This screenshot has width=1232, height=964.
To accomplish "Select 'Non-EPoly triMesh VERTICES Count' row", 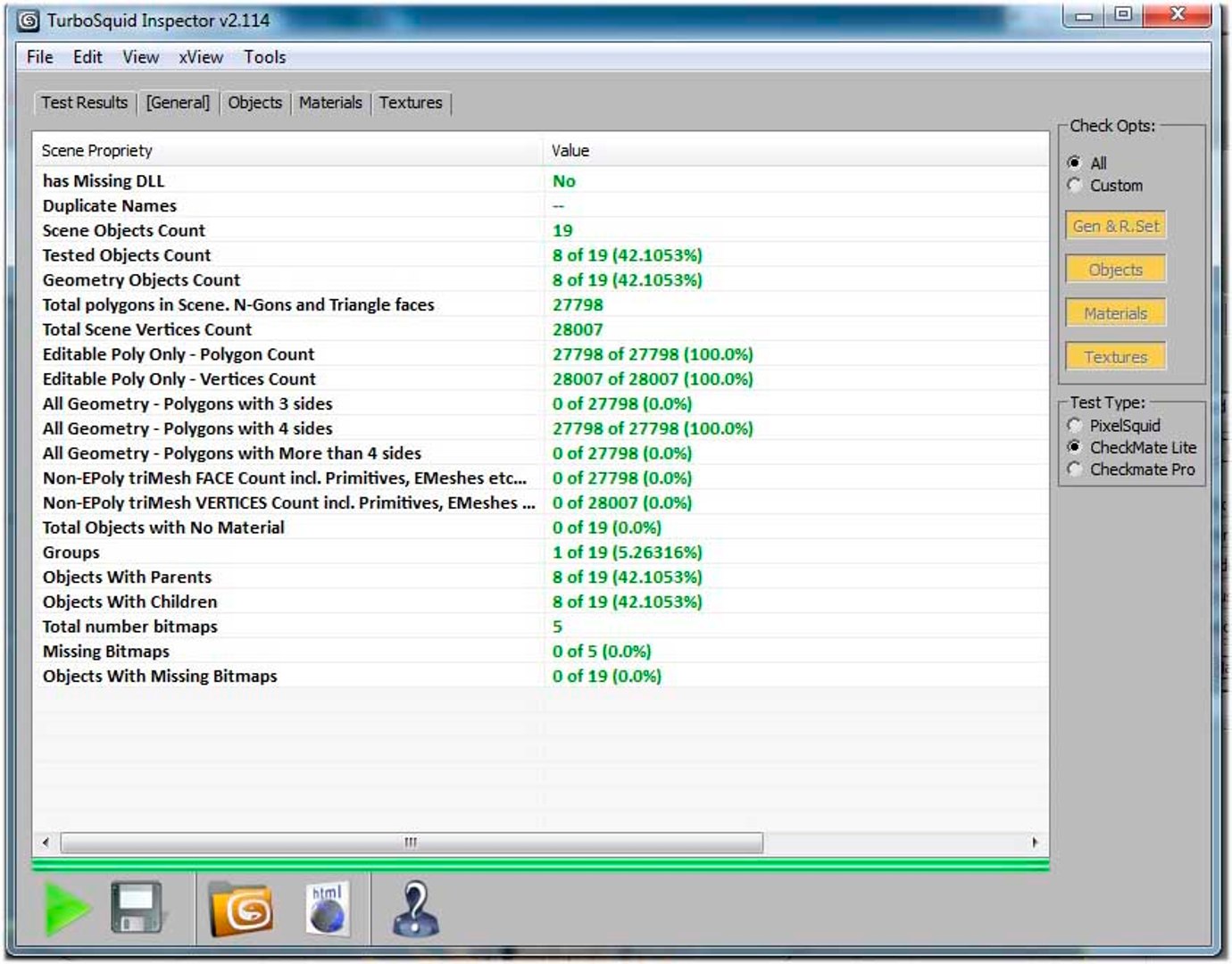I will point(541,503).
